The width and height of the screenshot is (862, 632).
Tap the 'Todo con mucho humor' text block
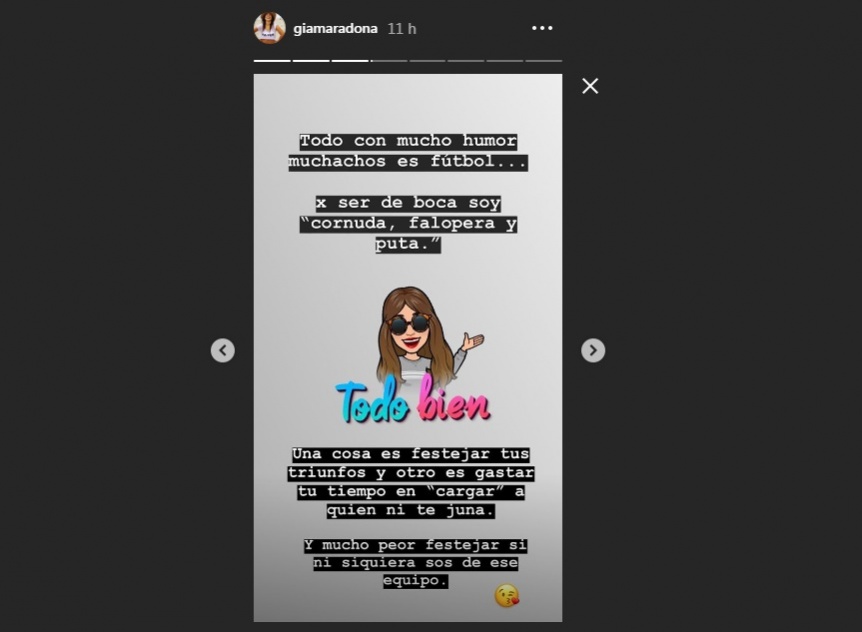coord(408,151)
